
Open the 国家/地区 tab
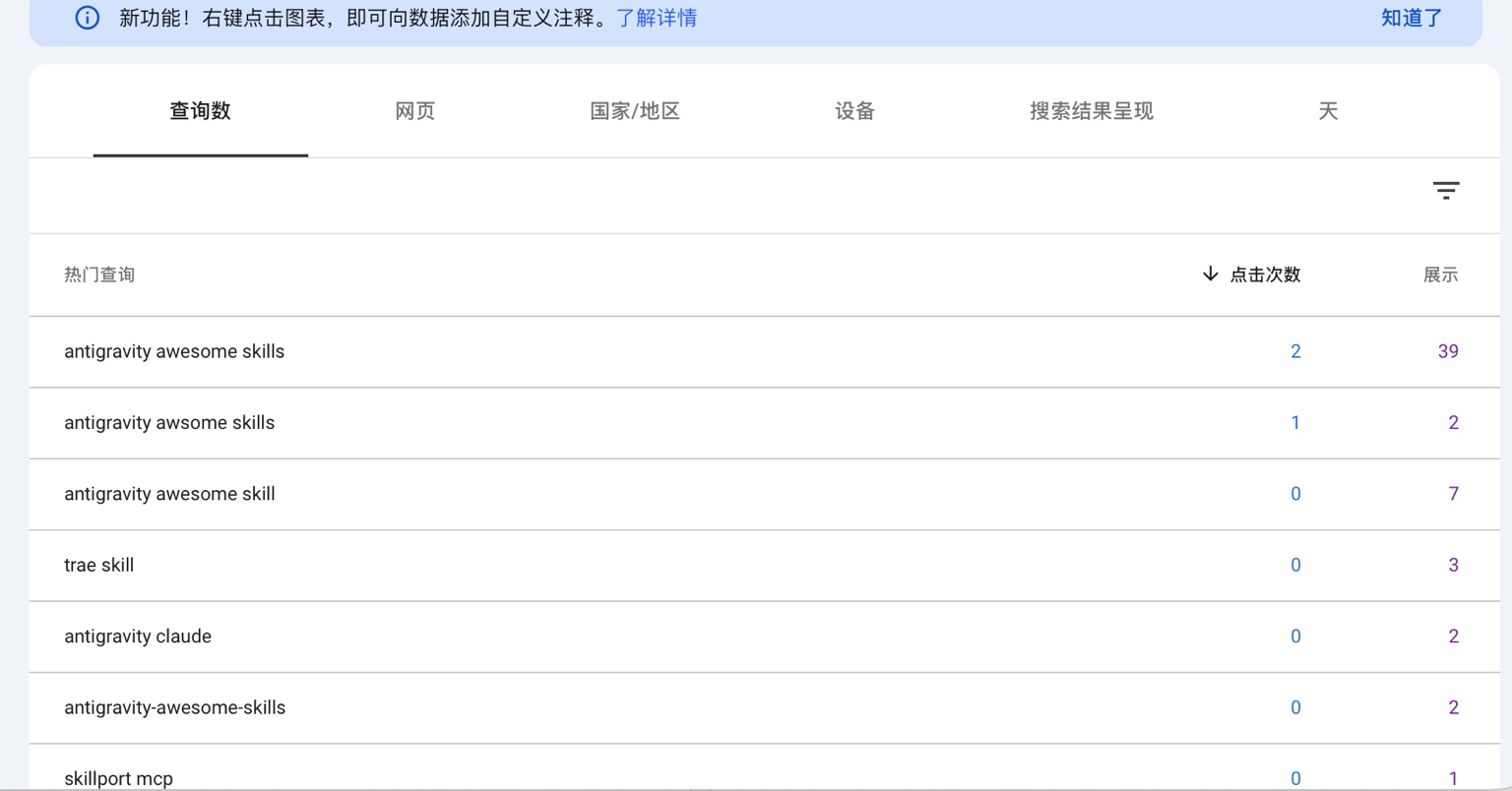[634, 111]
